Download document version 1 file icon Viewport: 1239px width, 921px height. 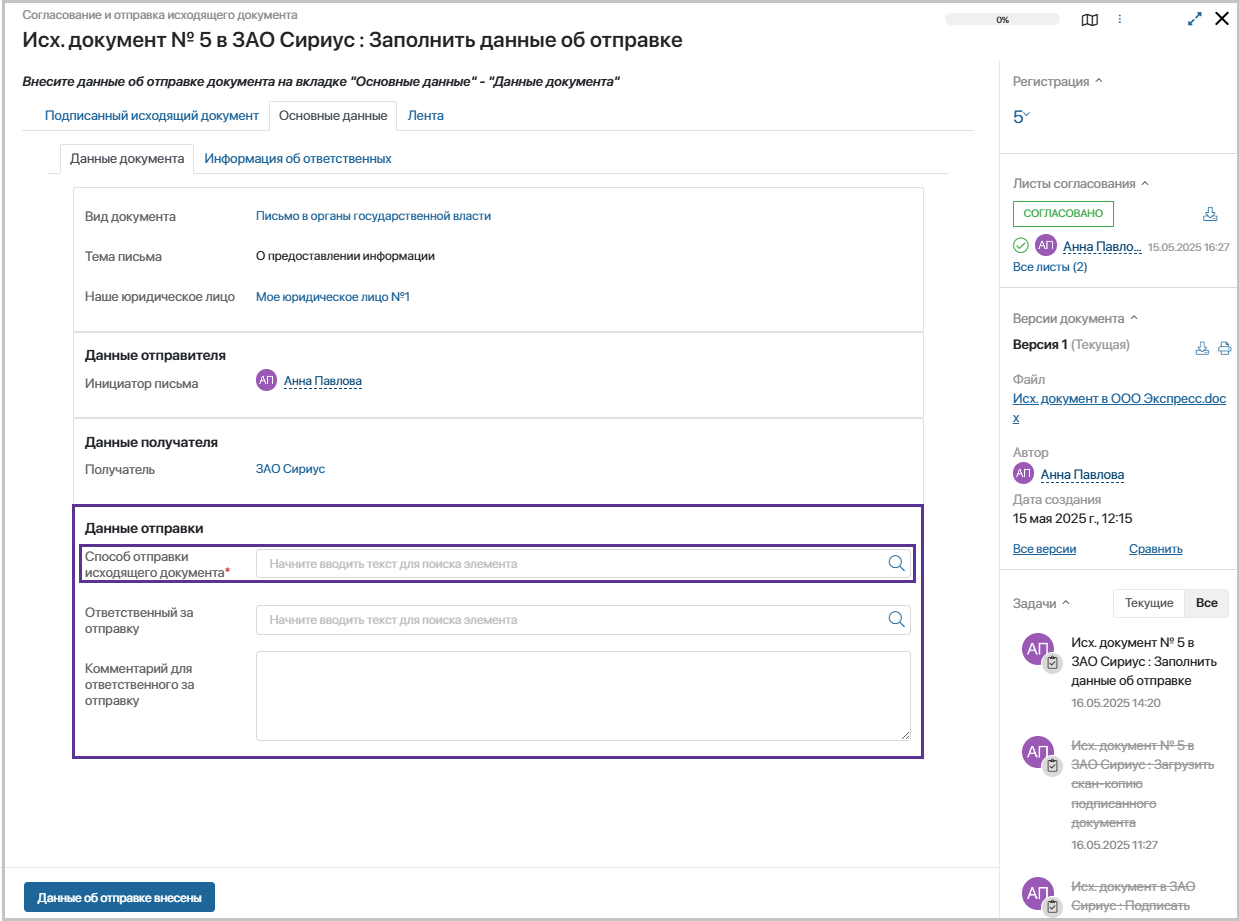click(1203, 349)
